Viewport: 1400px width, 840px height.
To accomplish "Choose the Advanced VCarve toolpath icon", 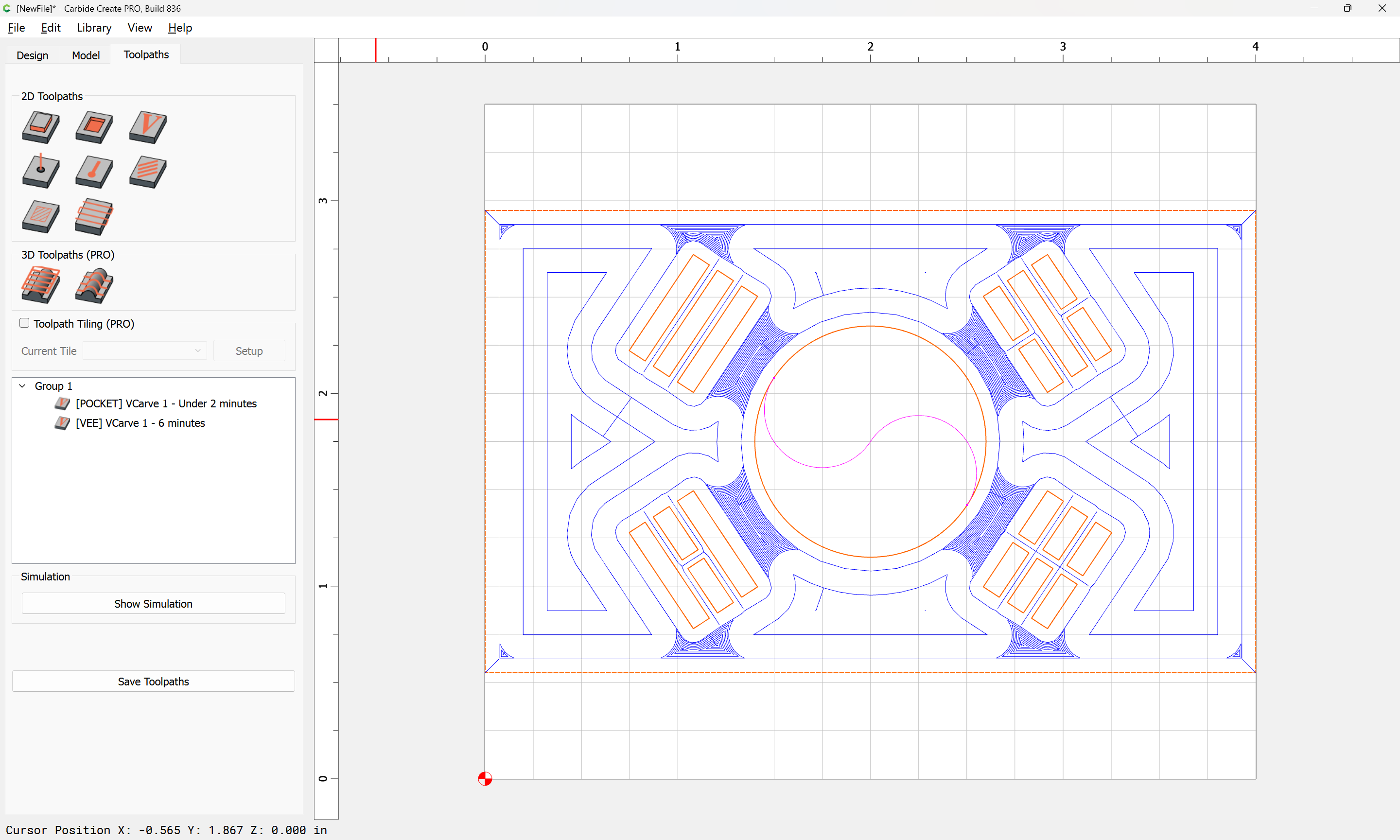I will [40, 216].
